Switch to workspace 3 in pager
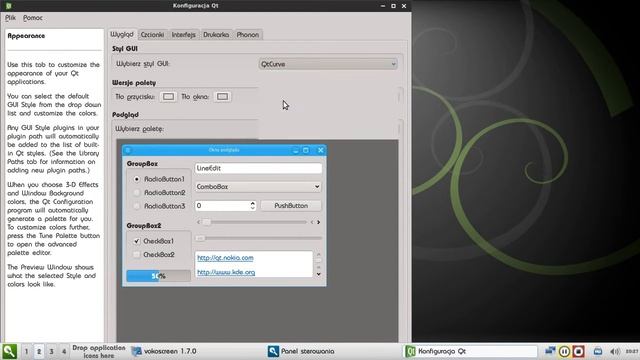The image size is (640, 360). [51, 351]
